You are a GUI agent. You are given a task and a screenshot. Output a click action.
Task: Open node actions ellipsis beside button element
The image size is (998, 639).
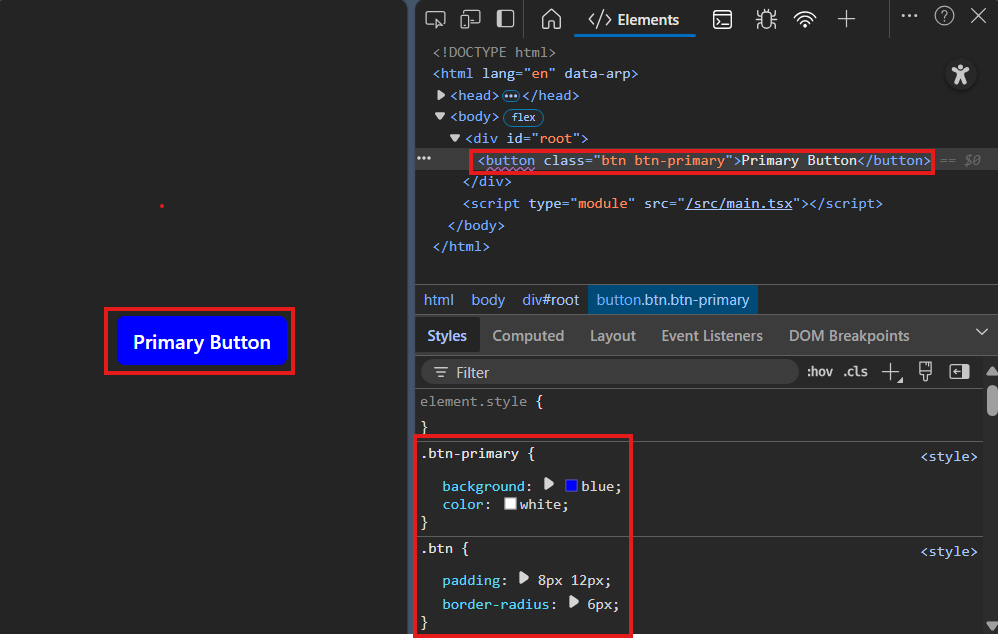click(424, 158)
